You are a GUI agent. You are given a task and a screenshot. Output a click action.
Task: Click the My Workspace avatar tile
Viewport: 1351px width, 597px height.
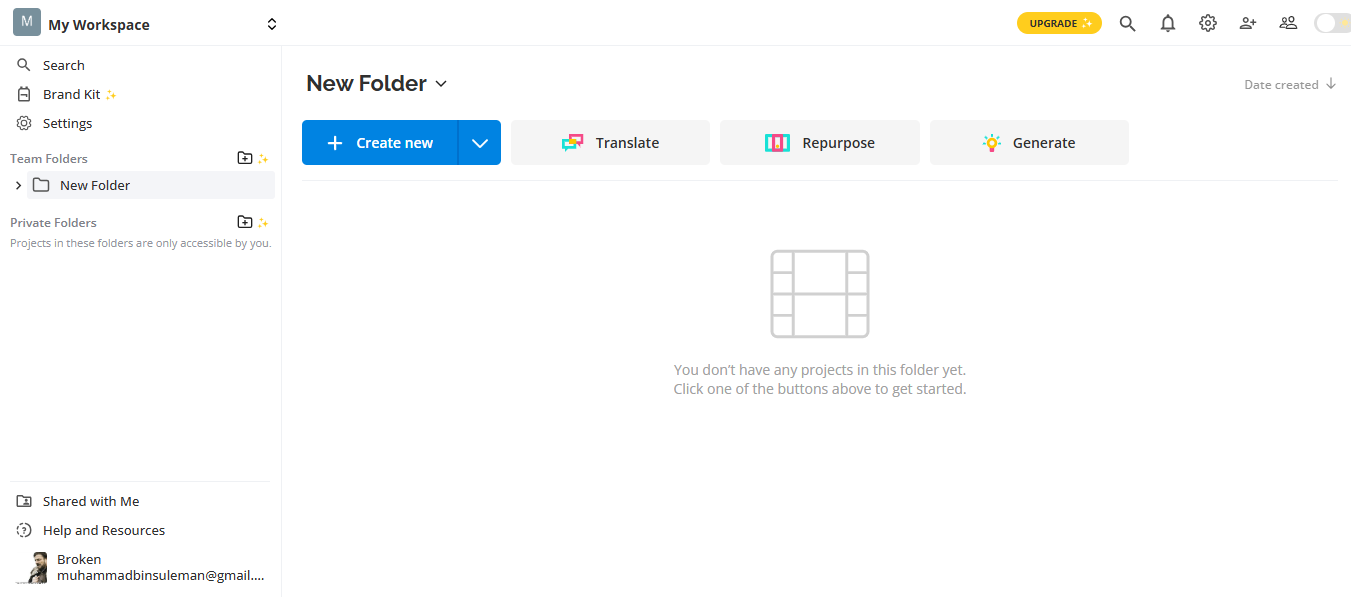tap(27, 22)
